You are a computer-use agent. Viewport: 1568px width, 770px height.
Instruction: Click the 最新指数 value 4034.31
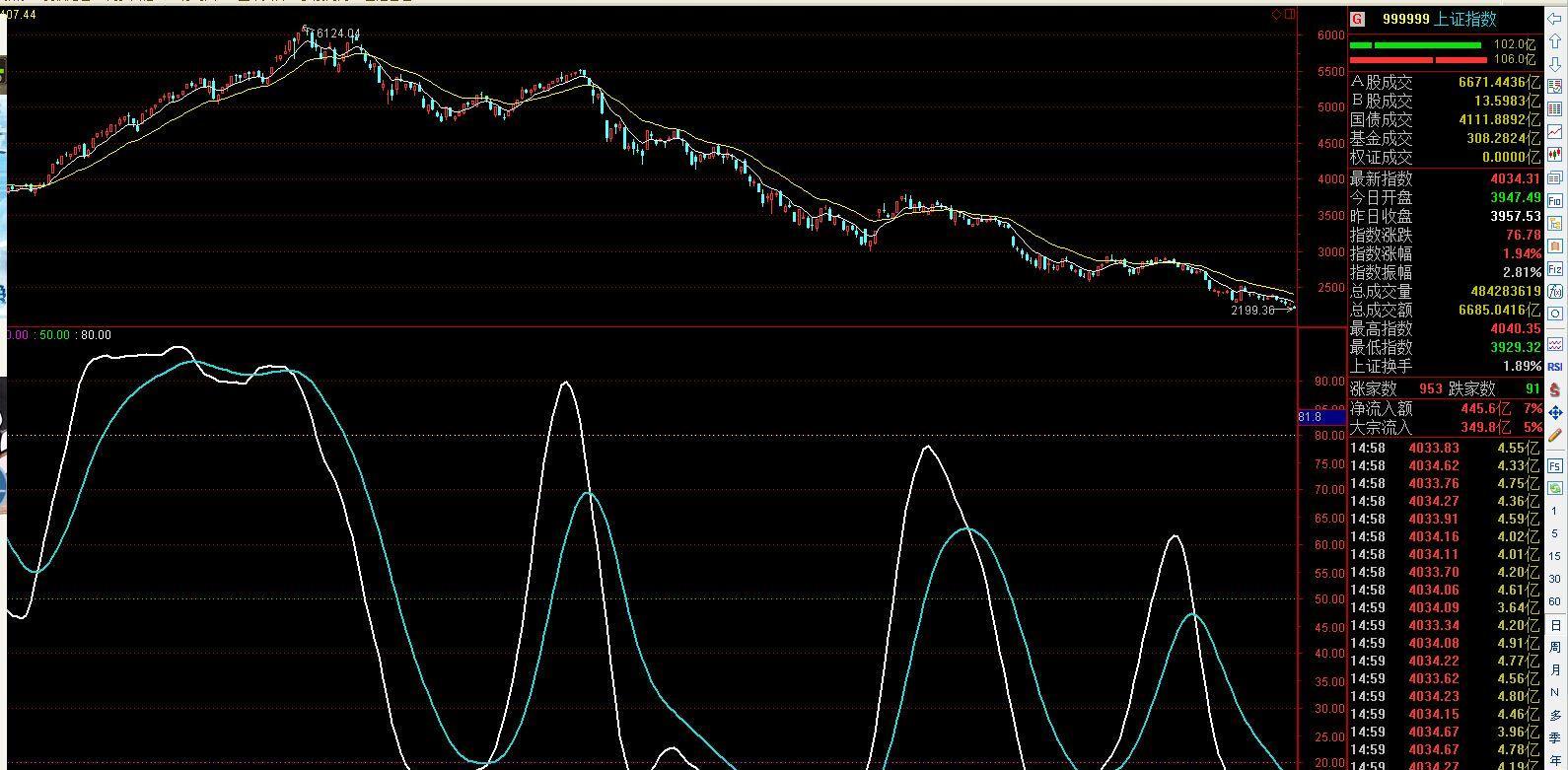point(1515,179)
